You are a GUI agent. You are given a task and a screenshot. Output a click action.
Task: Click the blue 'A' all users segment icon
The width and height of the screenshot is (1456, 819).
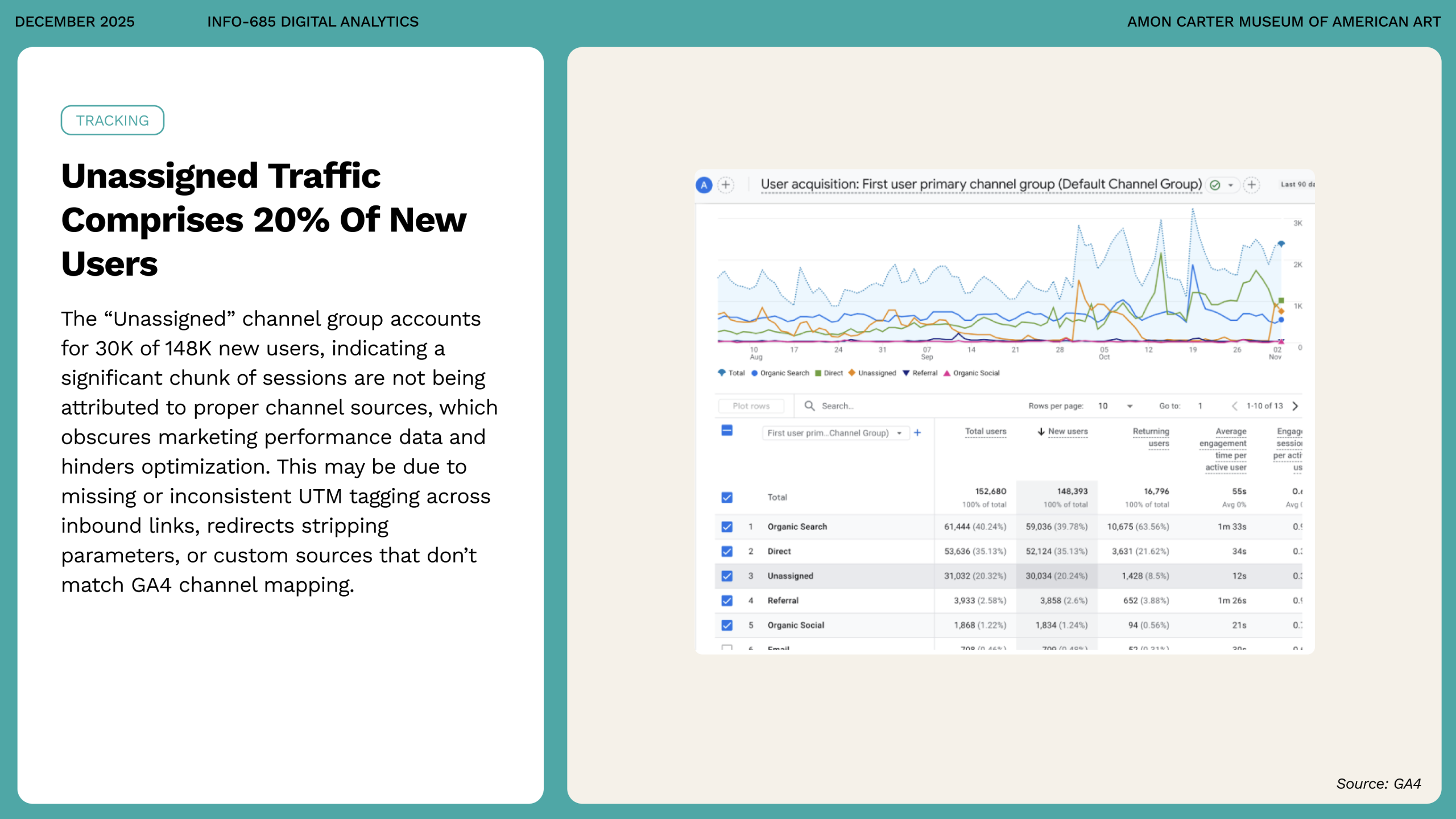point(704,185)
